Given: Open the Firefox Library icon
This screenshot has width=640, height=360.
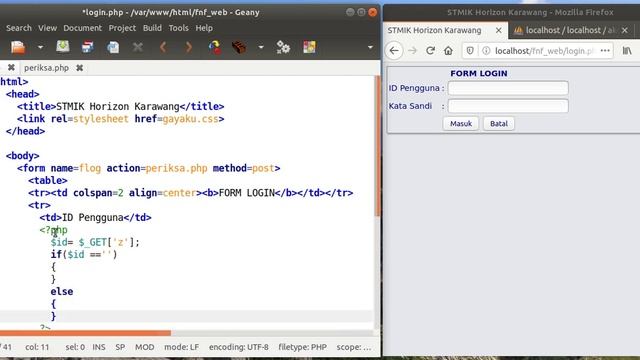Looking at the screenshot, I should coord(627,51).
